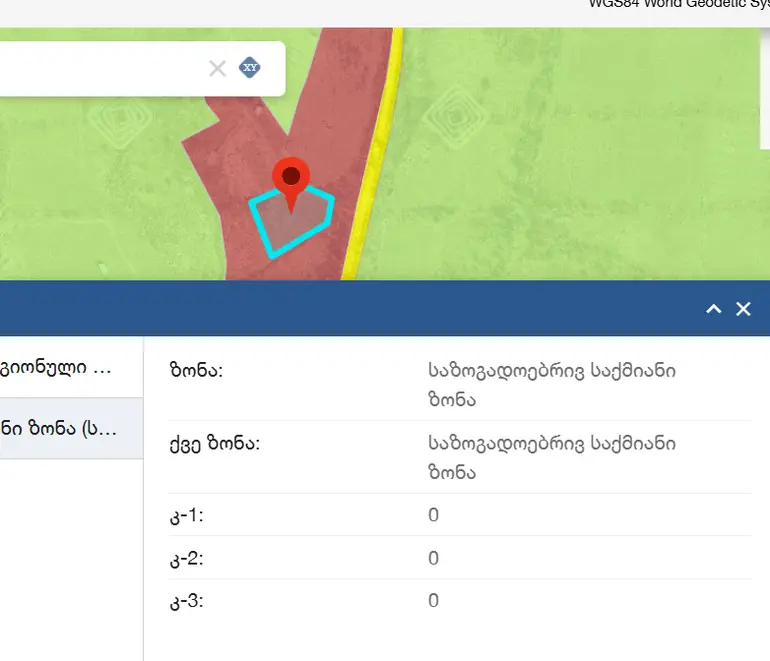770x661 pixels.
Task: Click the red location pin on map
Action: coord(291,185)
